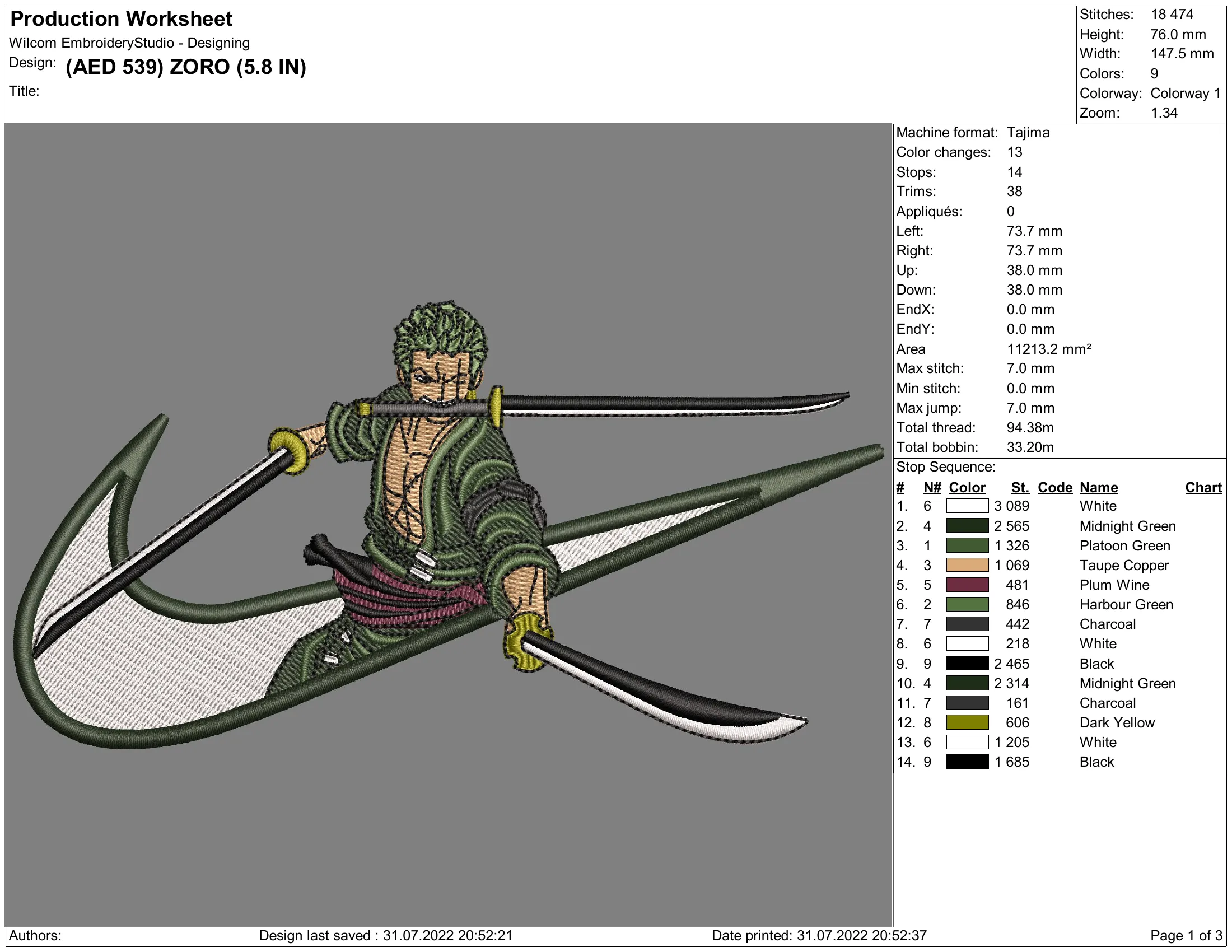The image size is (1232, 952).
Task: Click the 'Chart' column header
Action: (1203, 487)
